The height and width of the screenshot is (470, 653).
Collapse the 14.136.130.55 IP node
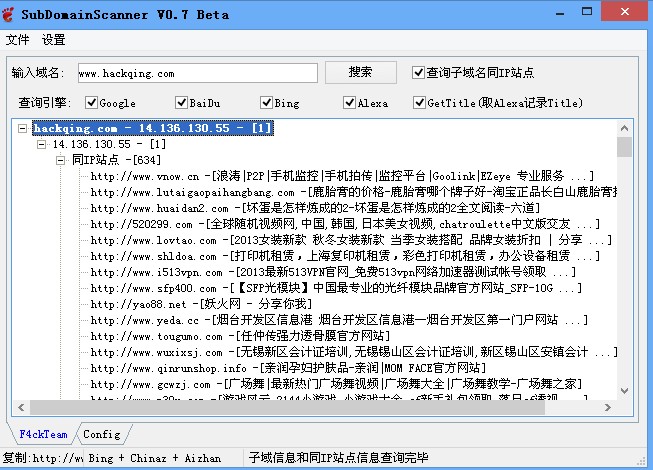[x=42, y=144]
